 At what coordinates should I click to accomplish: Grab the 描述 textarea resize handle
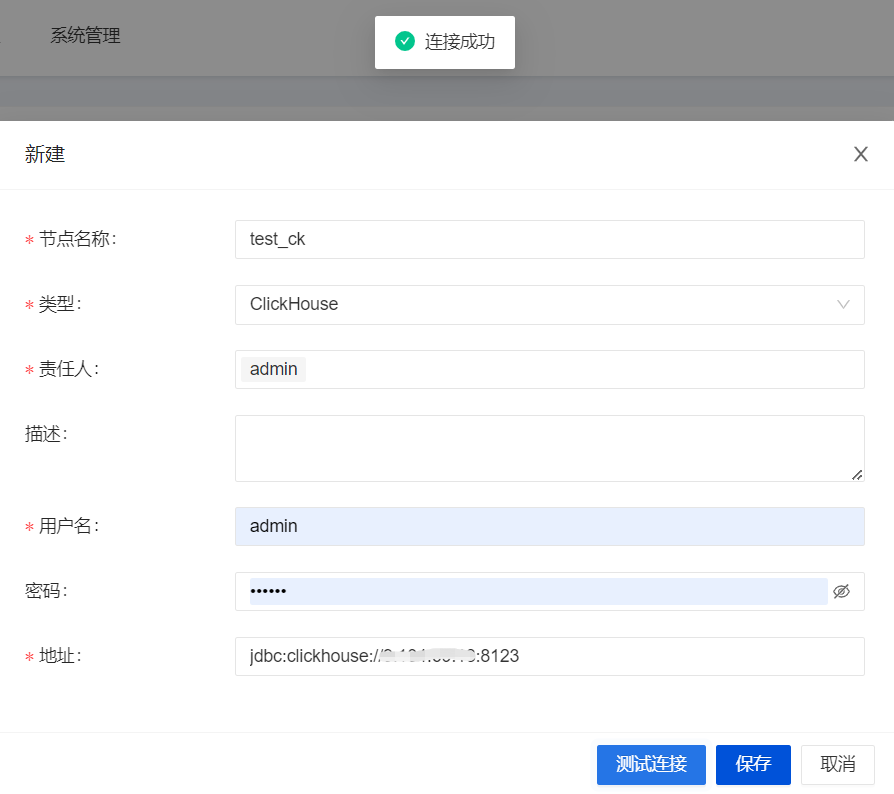point(857,475)
